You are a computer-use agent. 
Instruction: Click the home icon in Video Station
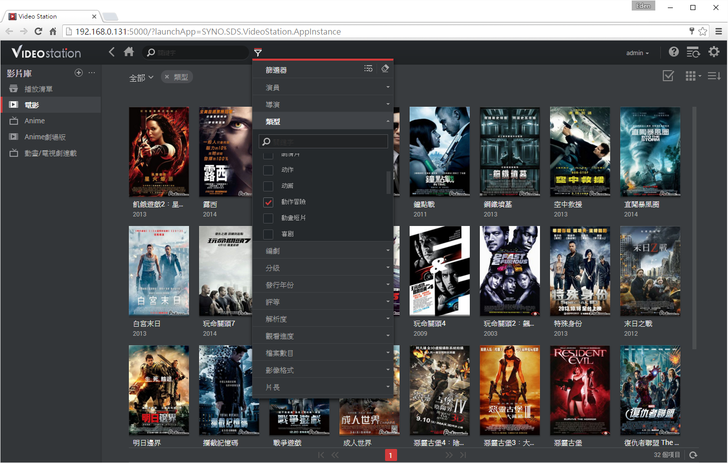coord(129,52)
